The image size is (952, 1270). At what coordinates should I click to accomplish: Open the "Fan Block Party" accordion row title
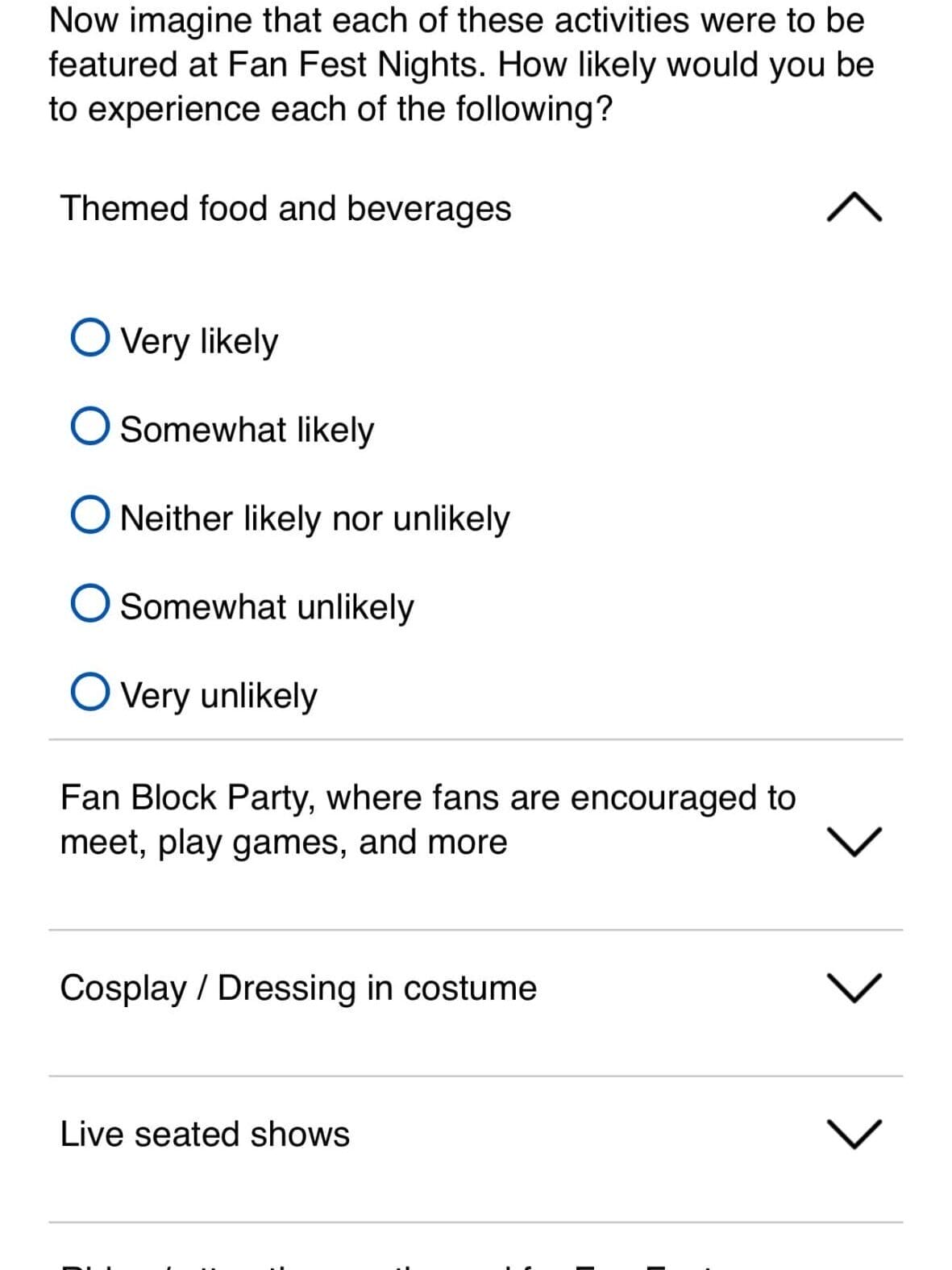tap(427, 819)
